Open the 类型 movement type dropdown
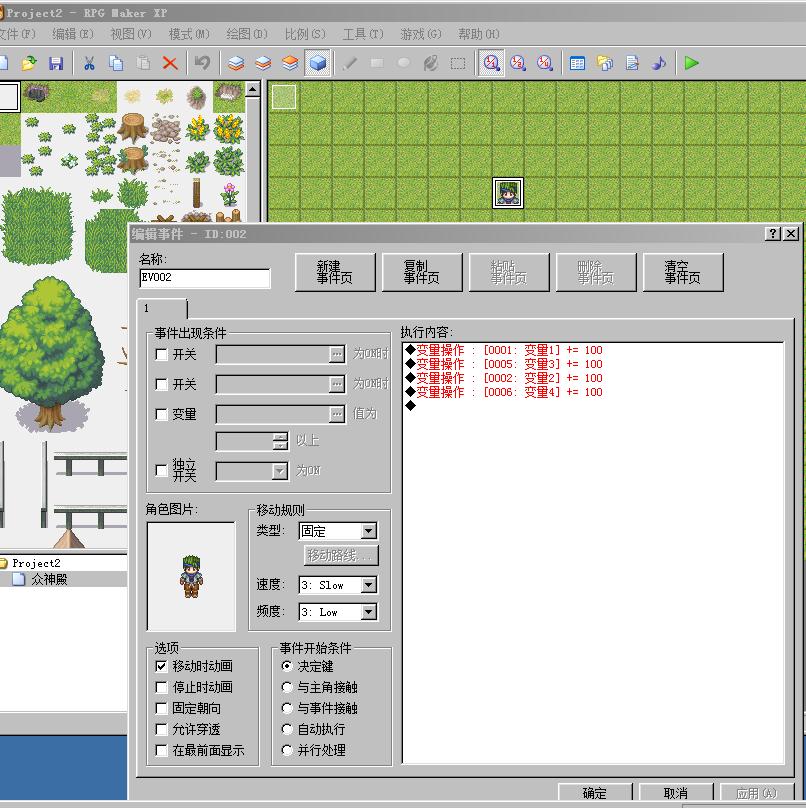This screenshot has width=806, height=808. click(x=369, y=531)
